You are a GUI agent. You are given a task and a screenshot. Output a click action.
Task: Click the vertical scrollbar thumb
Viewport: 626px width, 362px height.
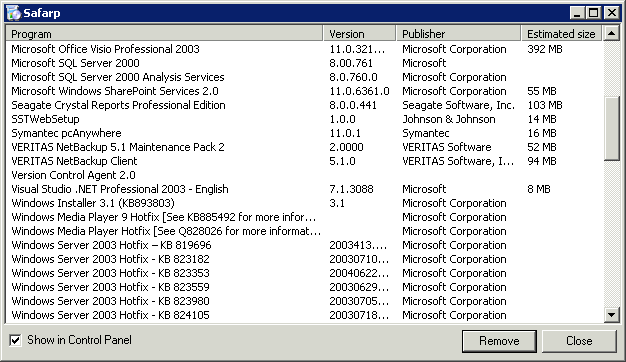[x=611, y=129]
